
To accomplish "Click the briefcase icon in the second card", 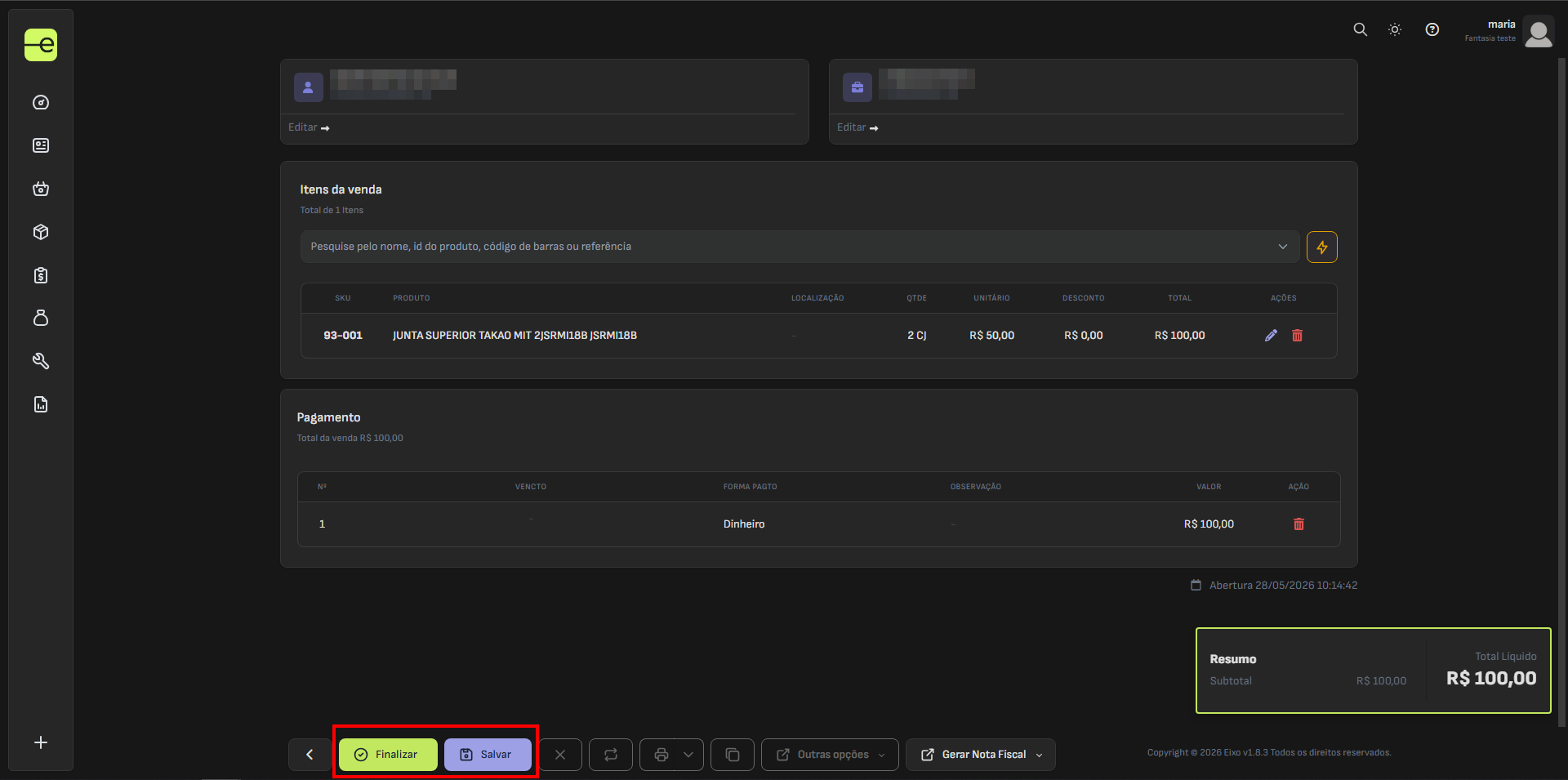I will click(x=857, y=87).
